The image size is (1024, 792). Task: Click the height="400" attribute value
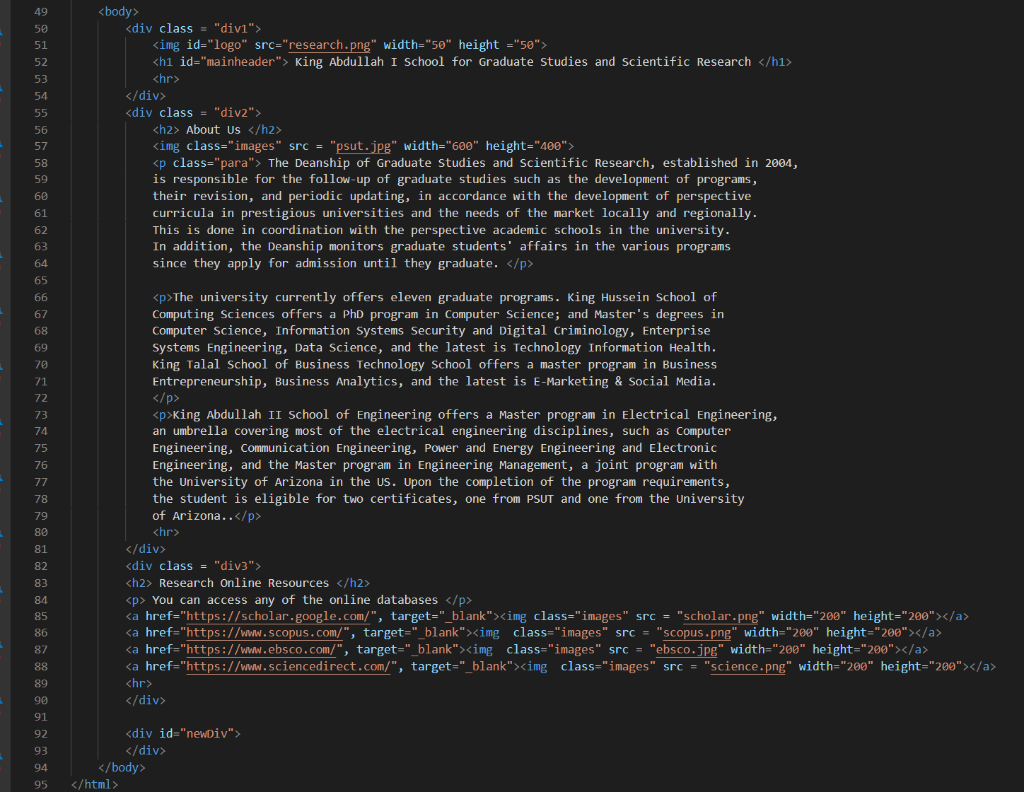pyautogui.click(x=526, y=146)
